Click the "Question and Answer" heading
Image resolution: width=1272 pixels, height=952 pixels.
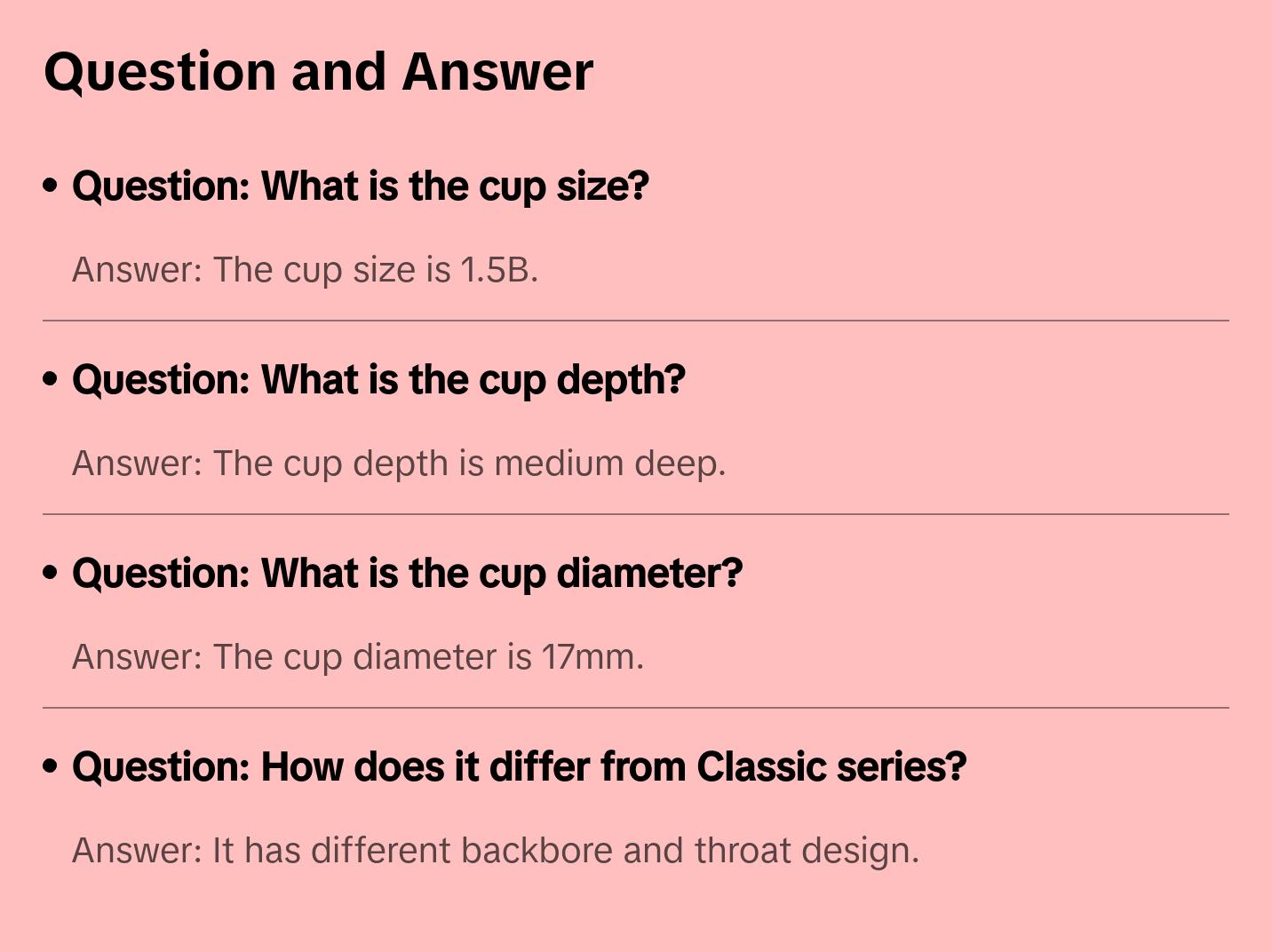coord(318,71)
